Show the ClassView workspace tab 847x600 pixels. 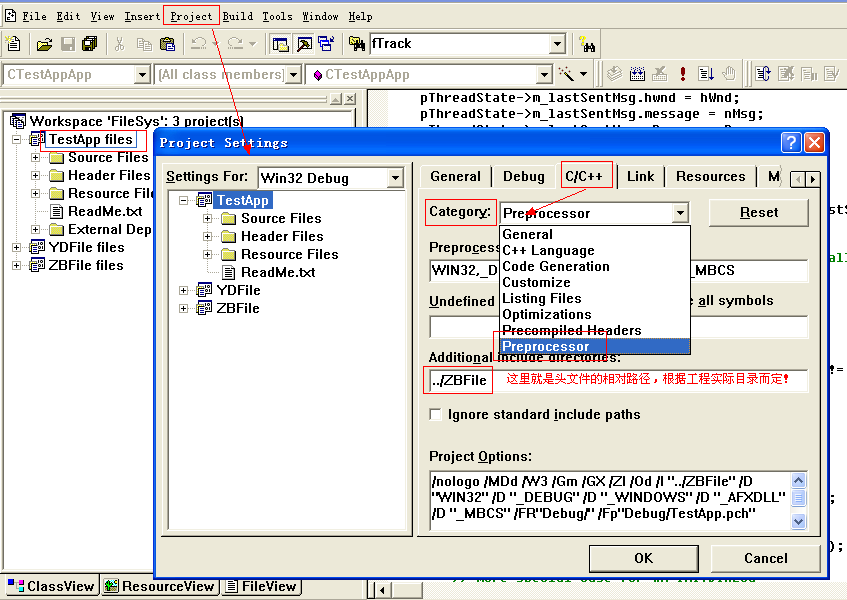pyautogui.click(x=51, y=586)
